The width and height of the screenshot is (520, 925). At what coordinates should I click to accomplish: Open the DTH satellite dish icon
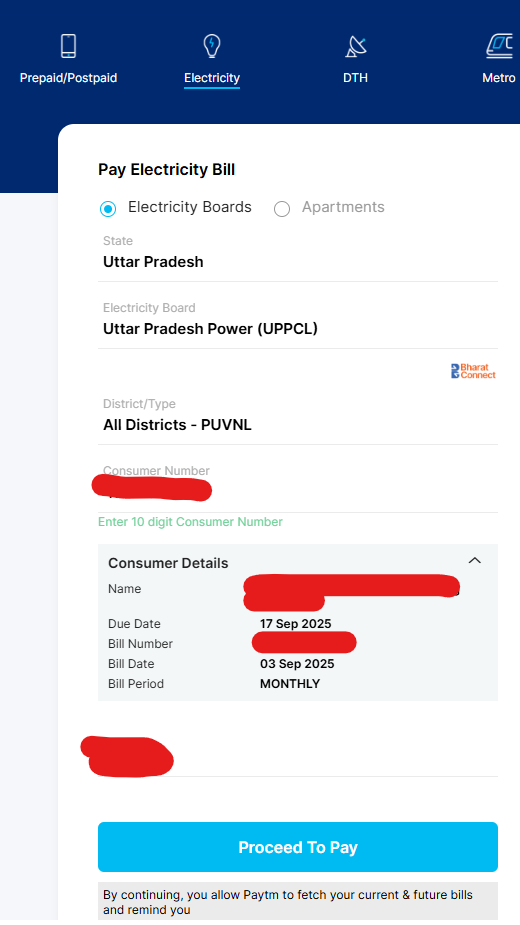coord(355,47)
